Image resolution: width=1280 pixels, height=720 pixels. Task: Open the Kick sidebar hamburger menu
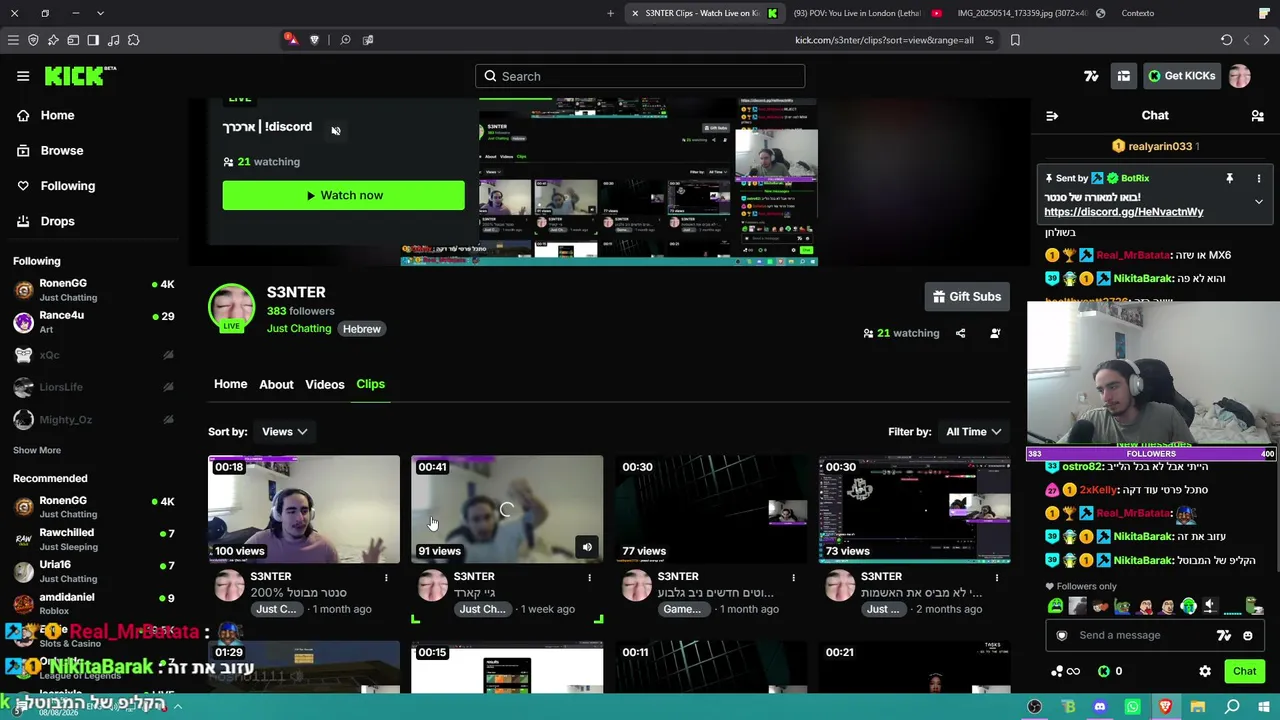(x=23, y=76)
